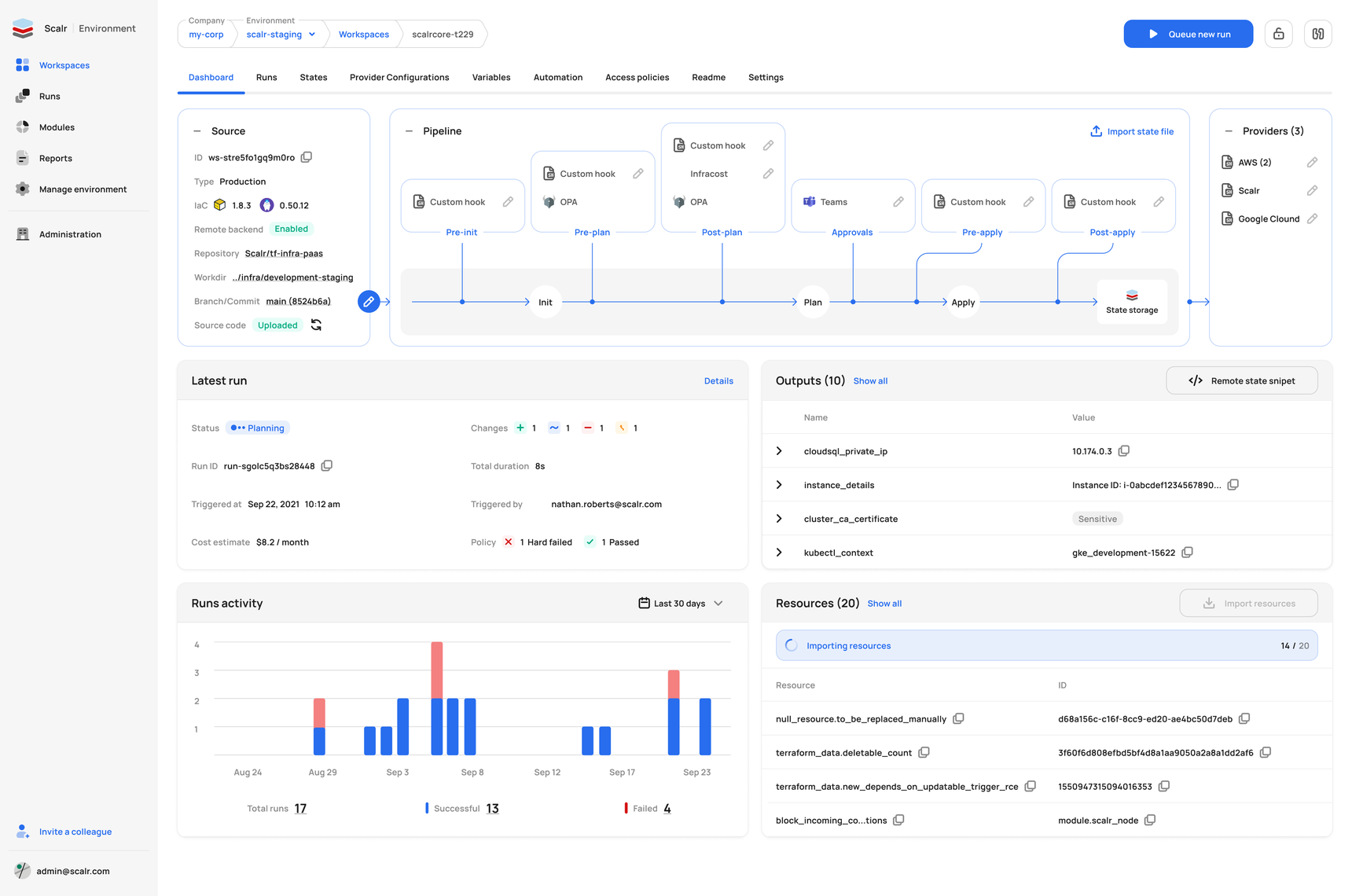
Task: Copy terraform_data.deletable_count resource name
Action: click(x=924, y=753)
